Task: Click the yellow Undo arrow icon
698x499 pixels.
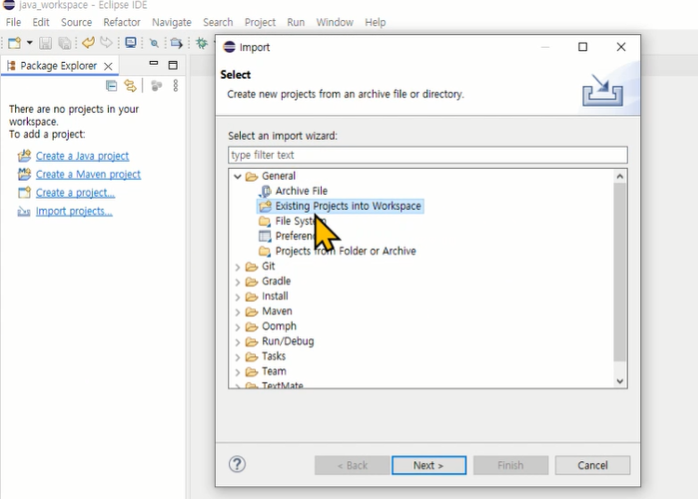Action: 88,42
